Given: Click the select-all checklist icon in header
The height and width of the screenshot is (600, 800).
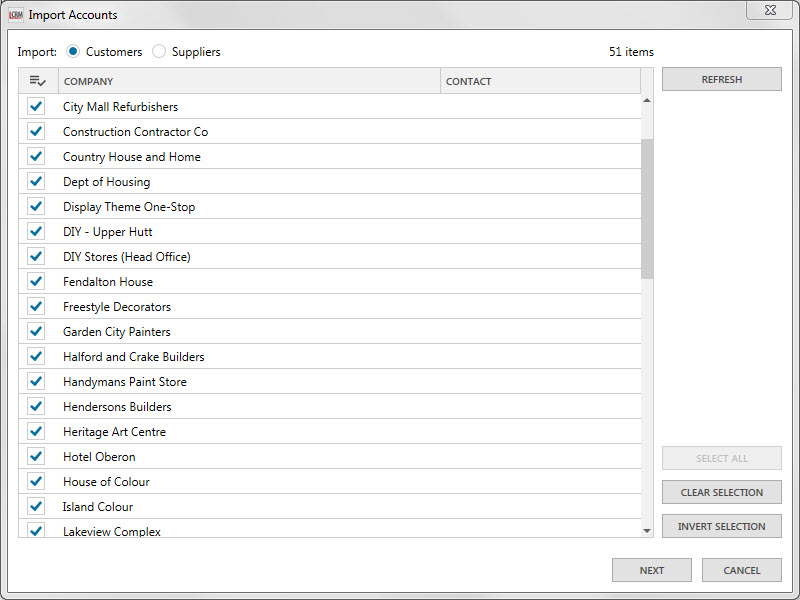Looking at the screenshot, I should [37, 81].
